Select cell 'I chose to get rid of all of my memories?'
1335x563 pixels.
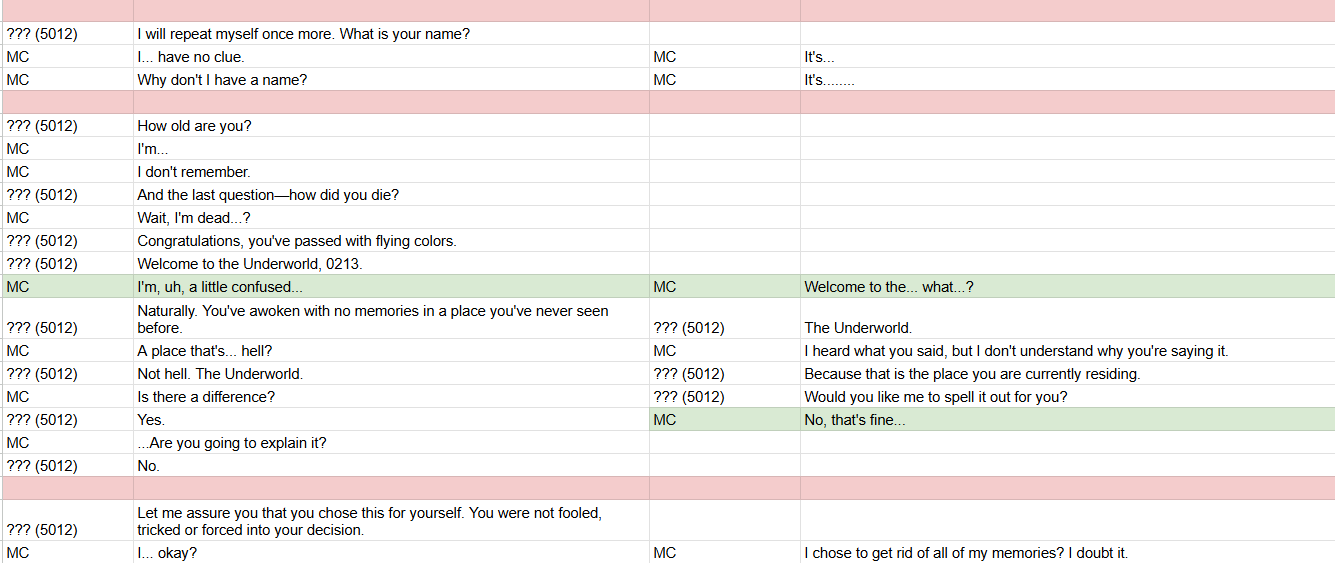1067,553
